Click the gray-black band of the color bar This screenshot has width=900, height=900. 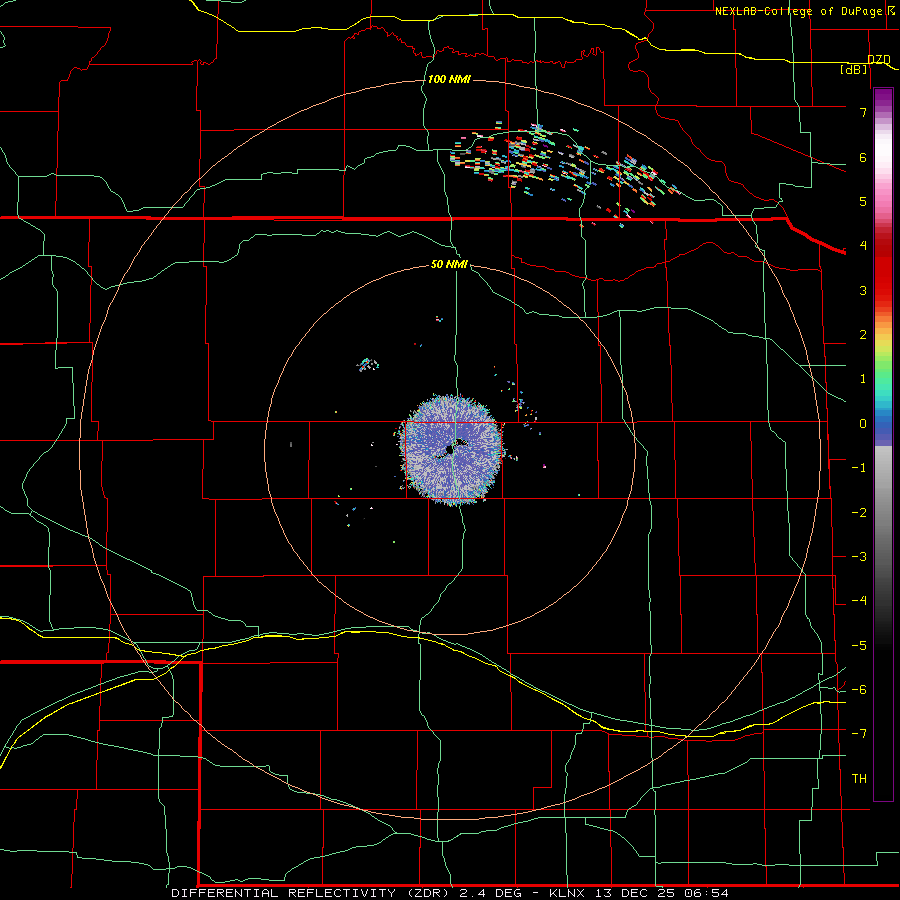[883, 545]
